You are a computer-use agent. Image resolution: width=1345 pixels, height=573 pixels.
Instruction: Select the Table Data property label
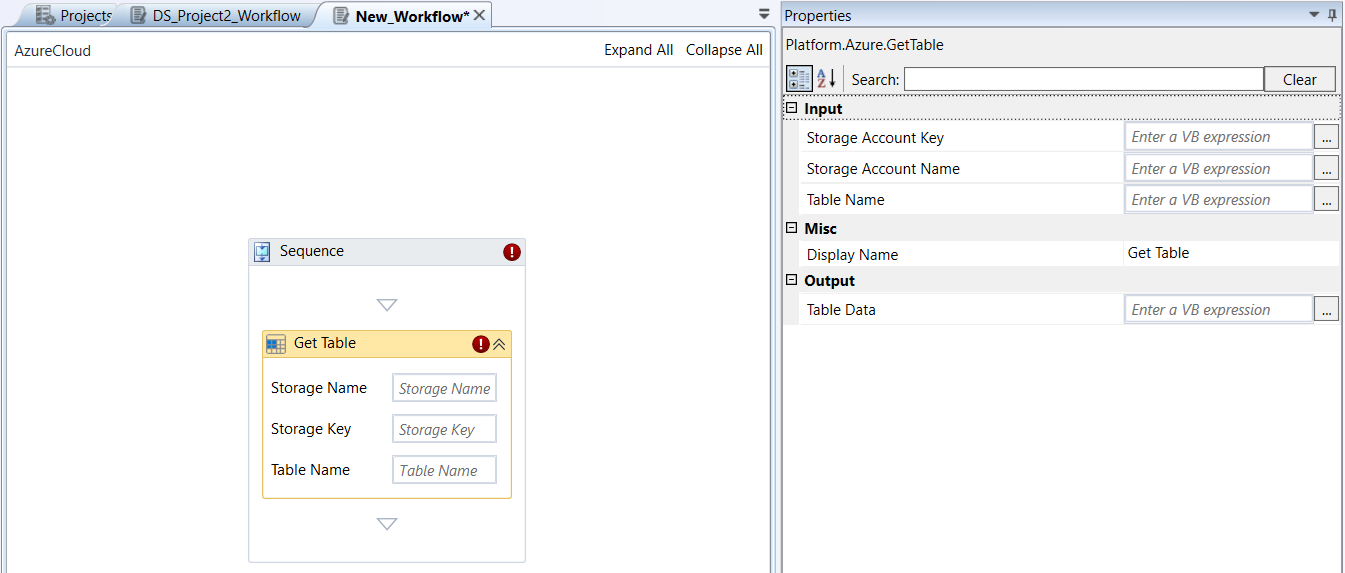841,310
